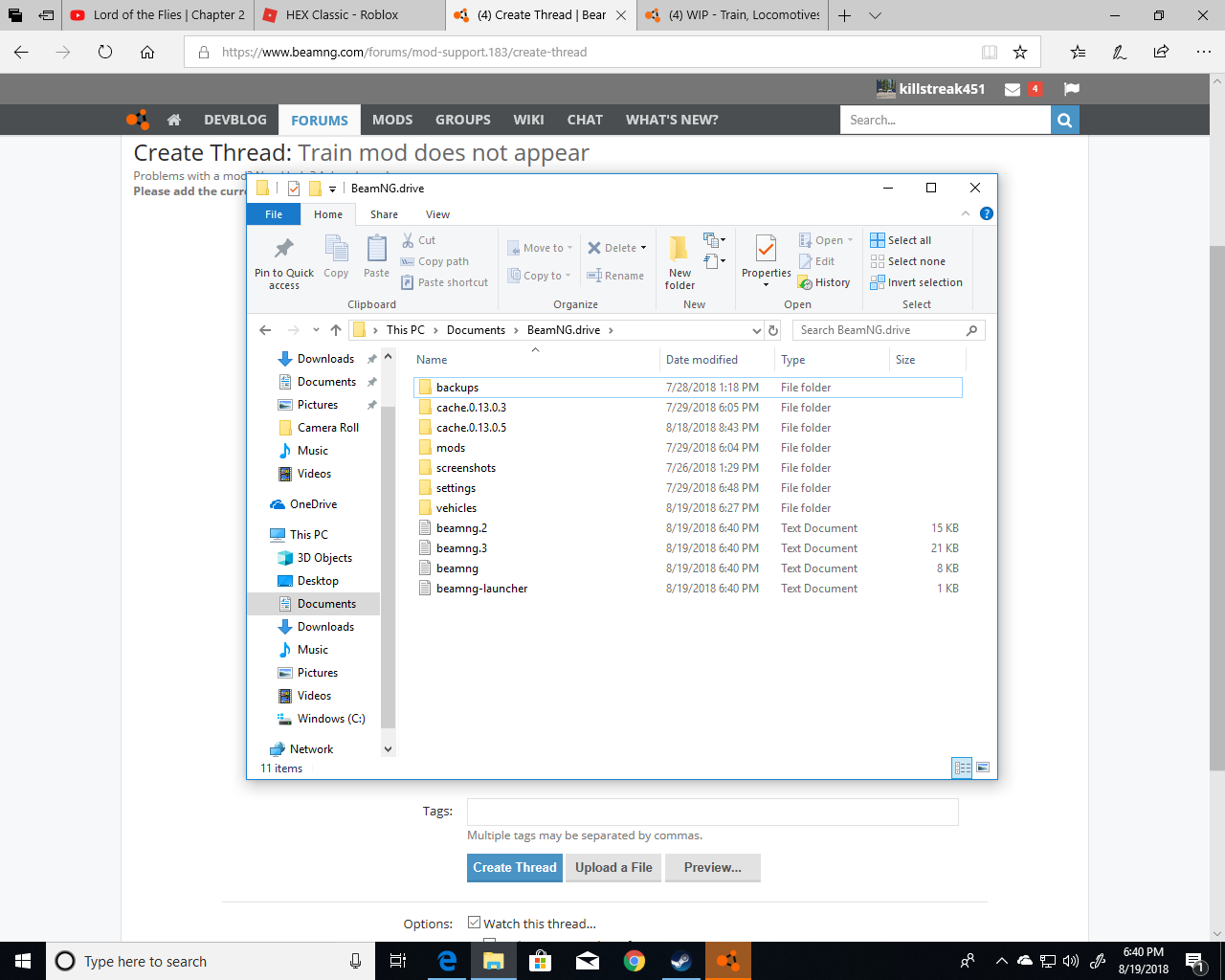Open File Explorer help question mark
This screenshot has height=980, width=1225.
coord(987,213)
